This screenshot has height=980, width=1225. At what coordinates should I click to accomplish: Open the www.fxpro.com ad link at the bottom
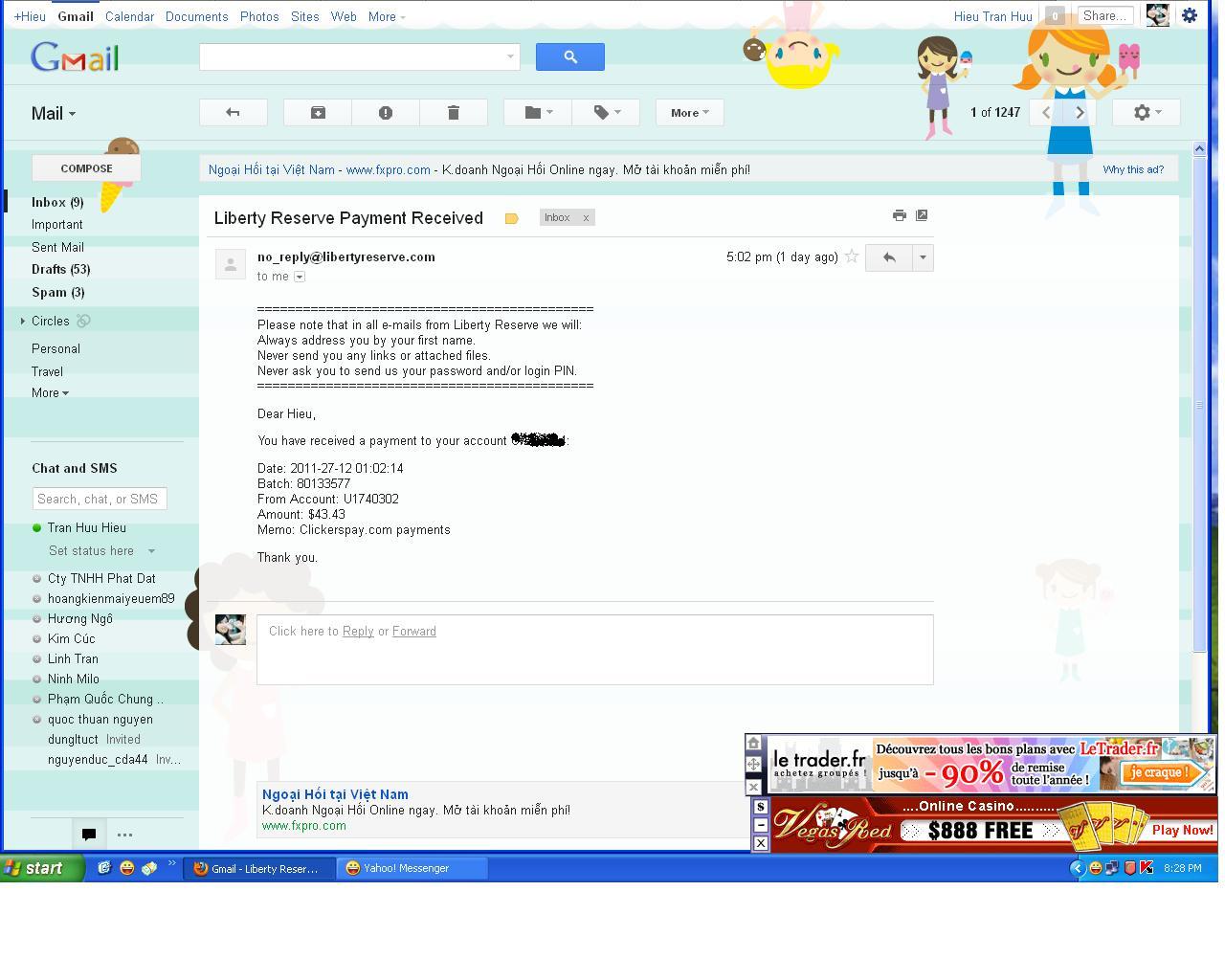[x=304, y=825]
